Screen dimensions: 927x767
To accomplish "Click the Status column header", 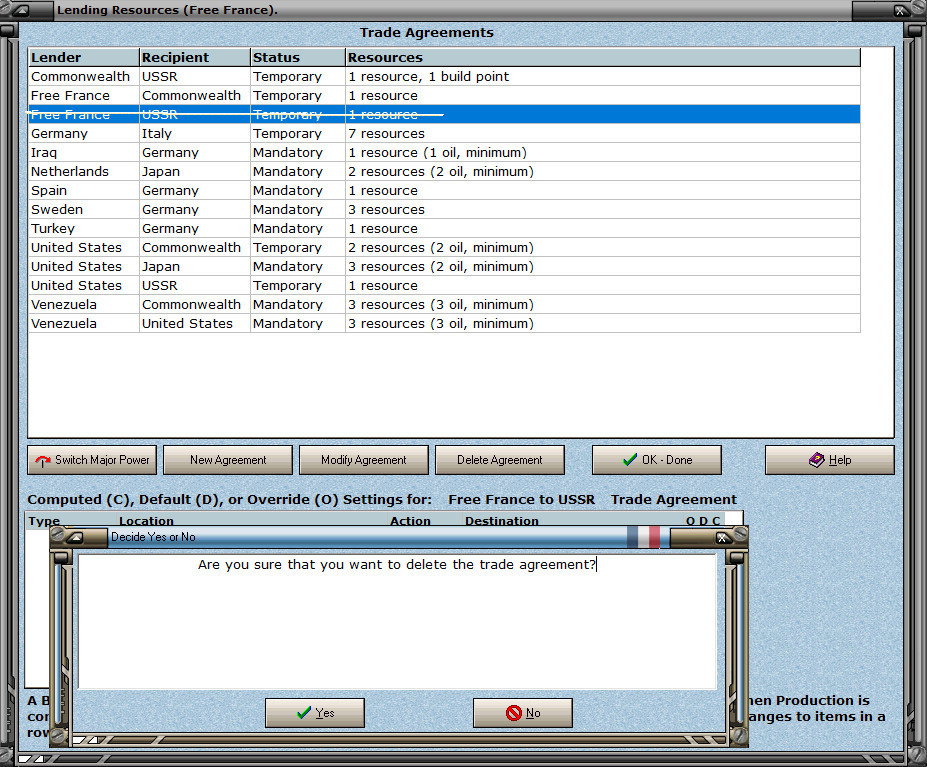I will pos(297,57).
